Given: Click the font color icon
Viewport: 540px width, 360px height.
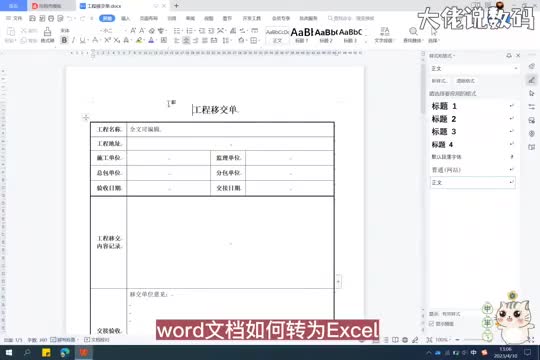Looking at the screenshot, I should point(151,40).
